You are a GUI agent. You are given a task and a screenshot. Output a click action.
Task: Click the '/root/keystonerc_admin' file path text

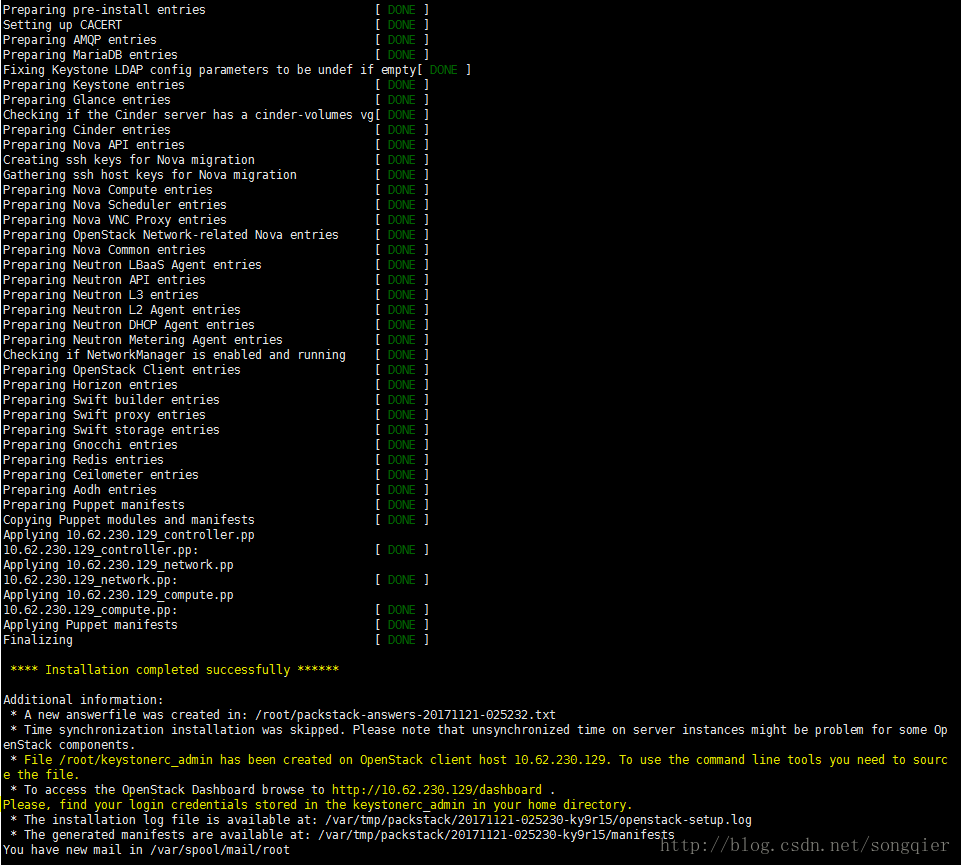pyautogui.click(x=136, y=761)
